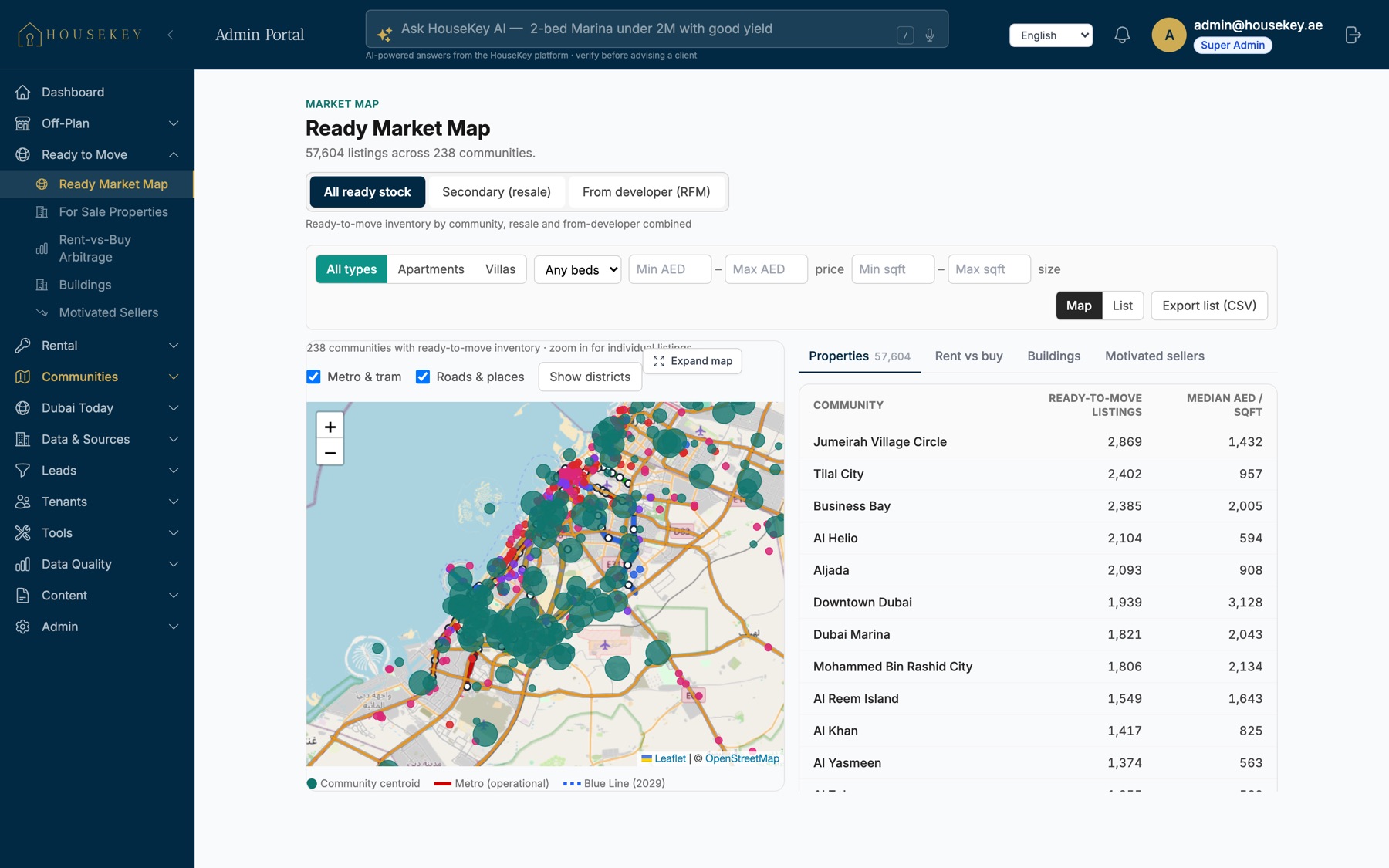Viewport: 1389px width, 868px height.
Task: Click the Motivated Sellers trend icon
Action: point(42,312)
